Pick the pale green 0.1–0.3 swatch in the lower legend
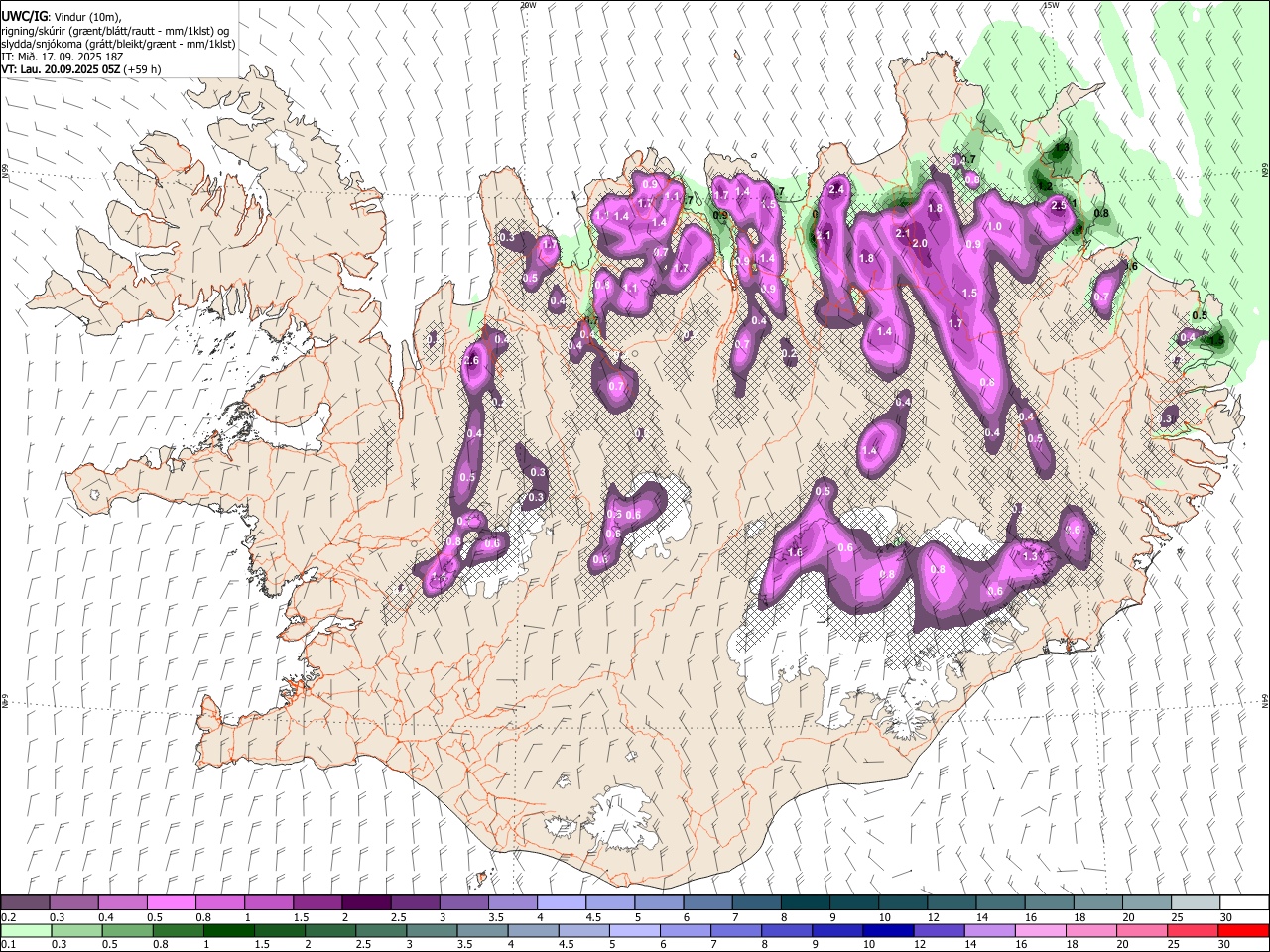1270x952 pixels. click(x=25, y=930)
